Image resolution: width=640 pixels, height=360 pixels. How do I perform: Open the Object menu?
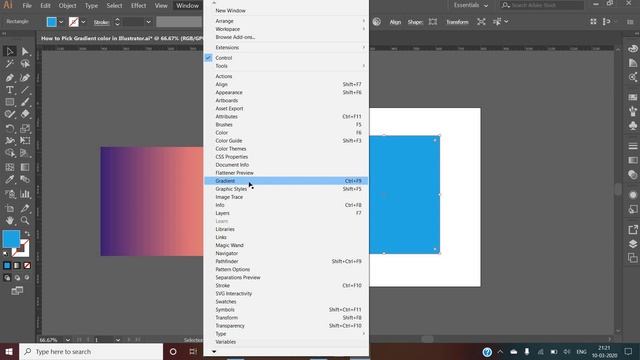click(67, 6)
